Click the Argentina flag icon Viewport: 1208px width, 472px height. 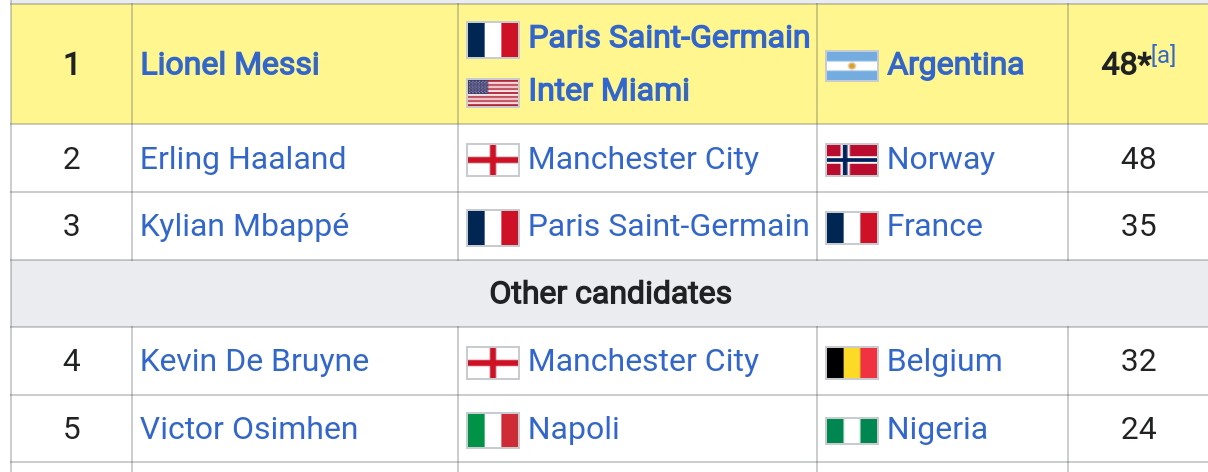[851, 66]
